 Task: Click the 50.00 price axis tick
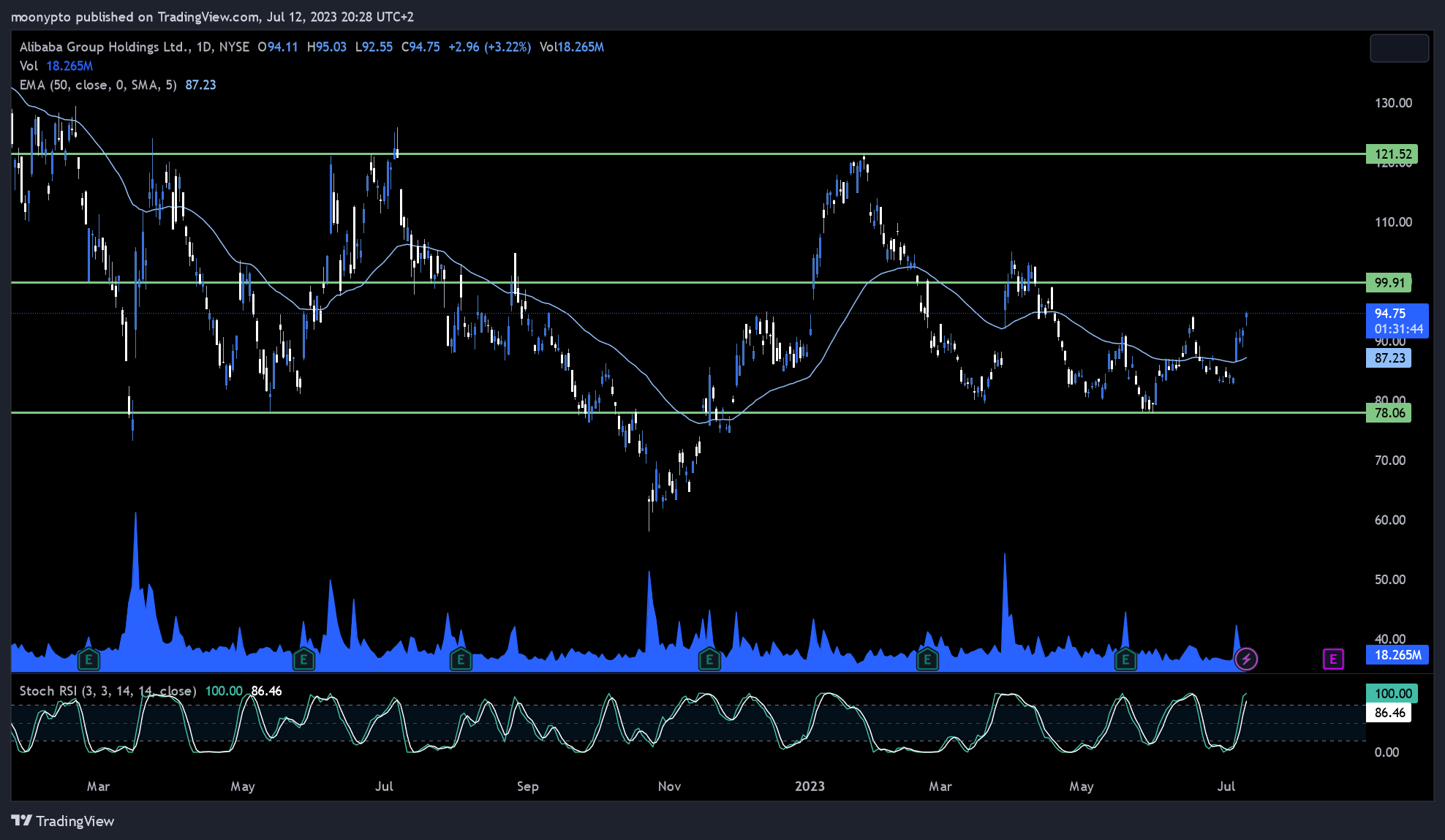click(x=1390, y=580)
